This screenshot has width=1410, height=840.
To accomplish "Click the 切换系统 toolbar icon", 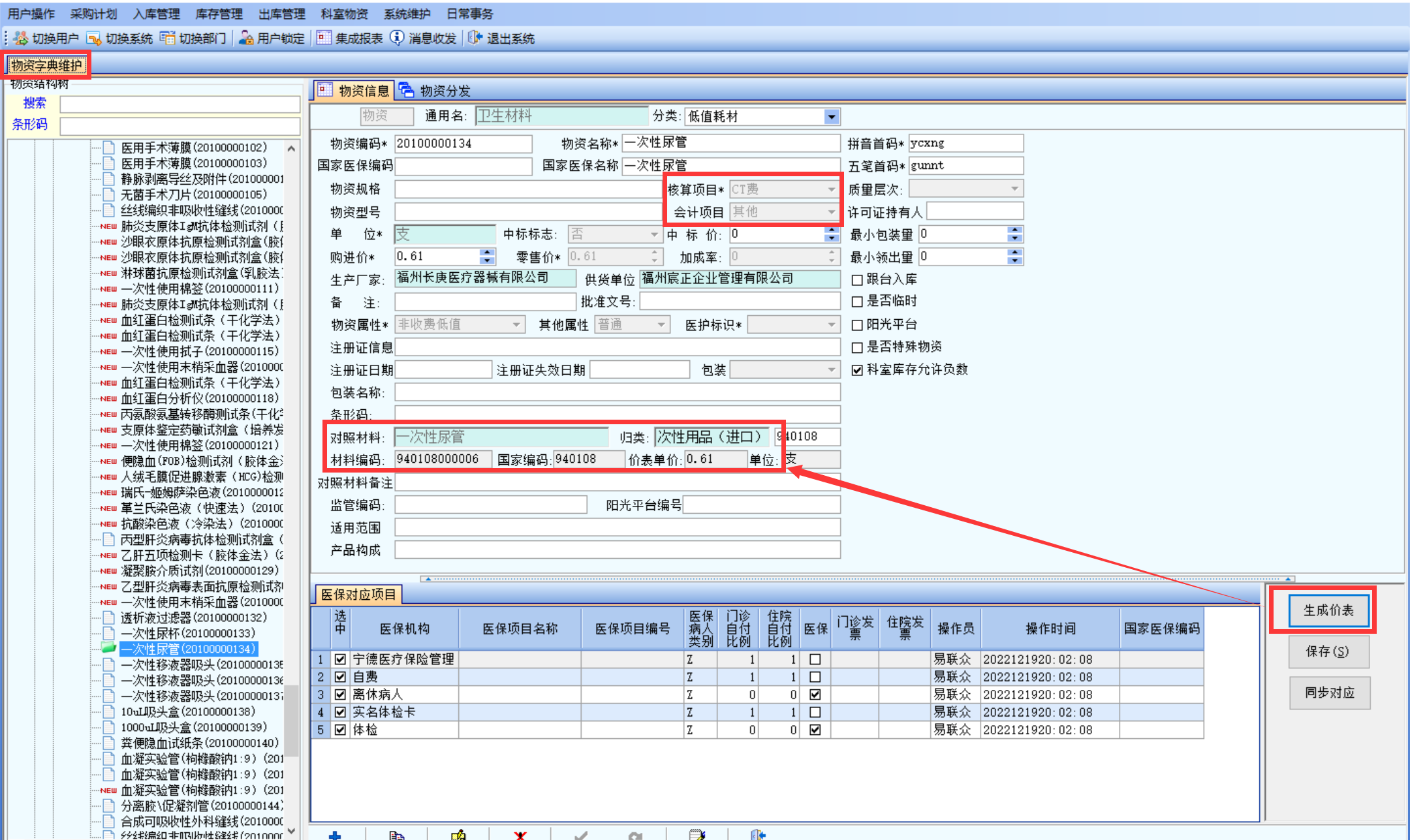I will point(94,39).
